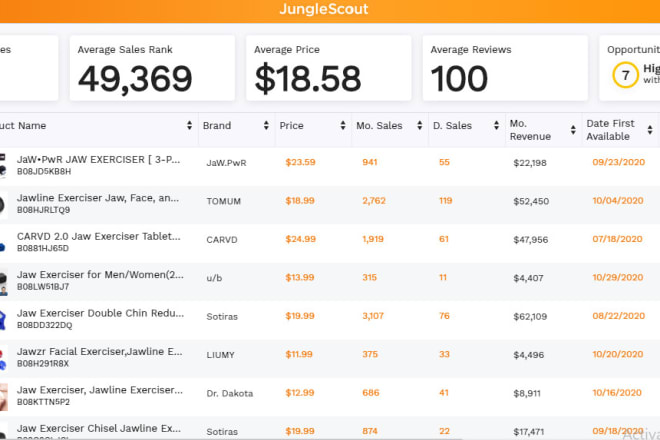The image size is (660, 440).
Task: Click the LIUMY brand cell
Action: [220, 355]
